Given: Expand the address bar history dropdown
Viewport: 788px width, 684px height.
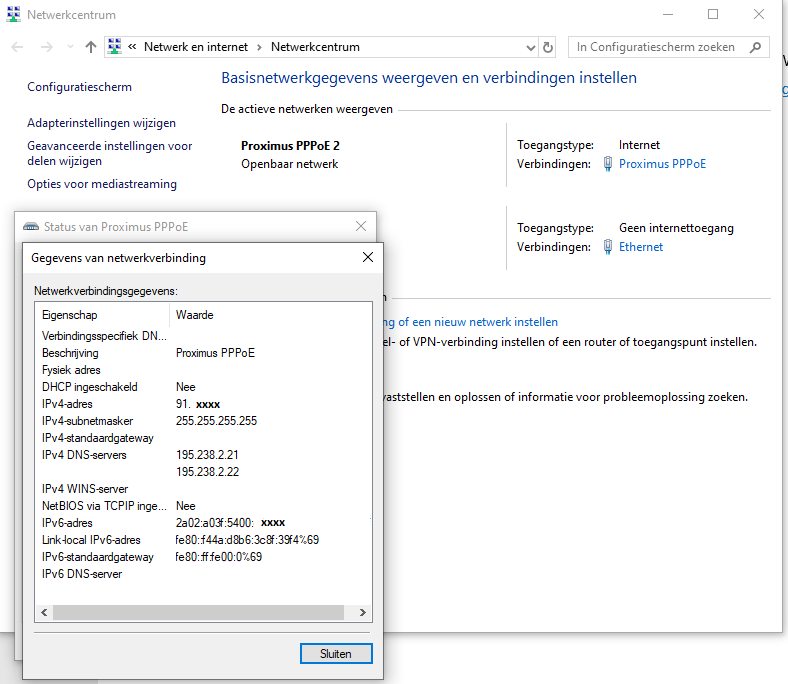Looking at the screenshot, I should coord(530,47).
